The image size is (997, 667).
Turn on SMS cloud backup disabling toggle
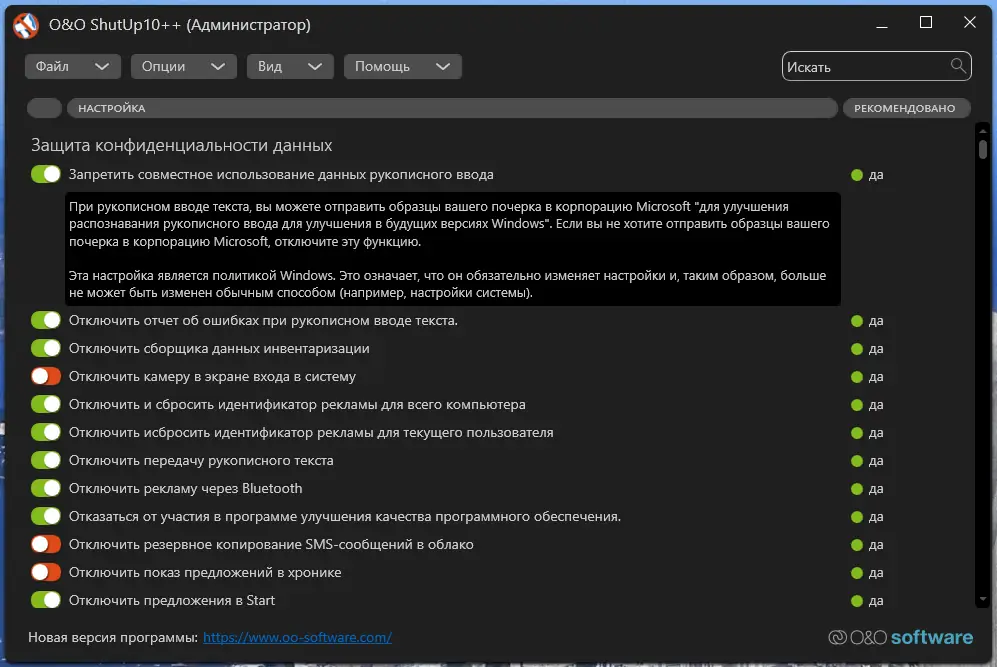pyautogui.click(x=46, y=545)
